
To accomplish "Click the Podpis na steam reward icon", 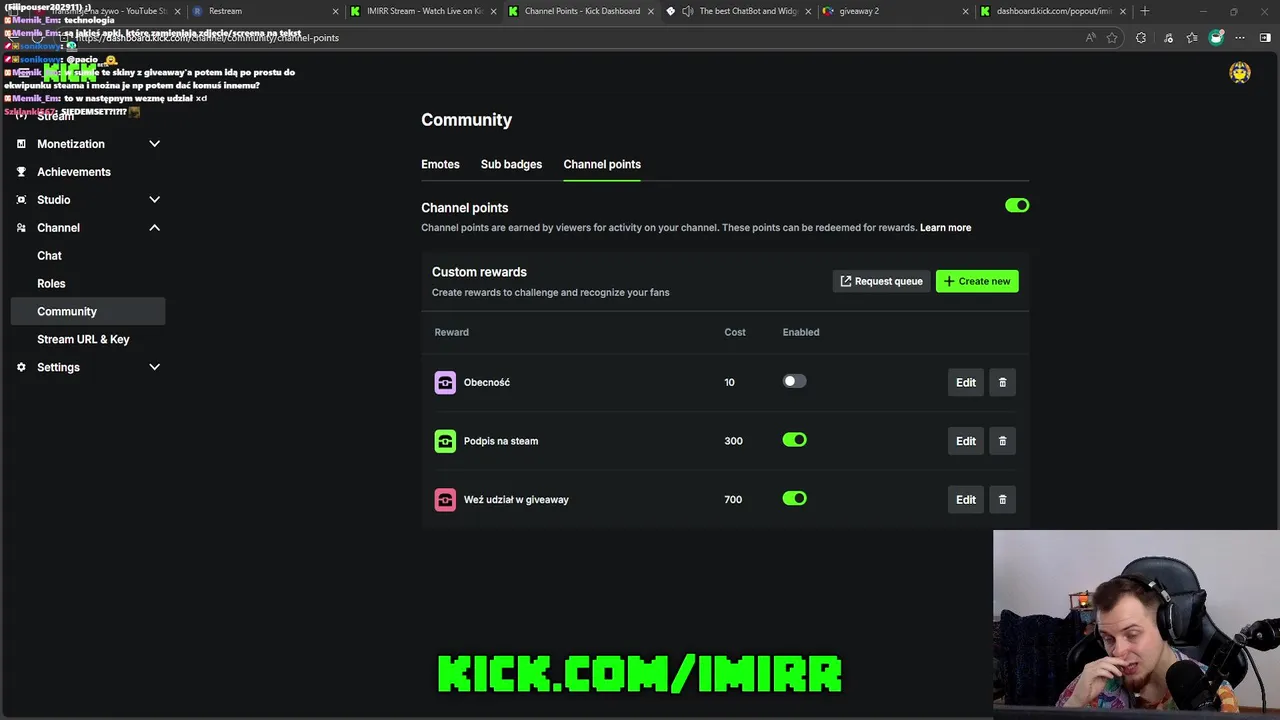I will (x=445, y=441).
